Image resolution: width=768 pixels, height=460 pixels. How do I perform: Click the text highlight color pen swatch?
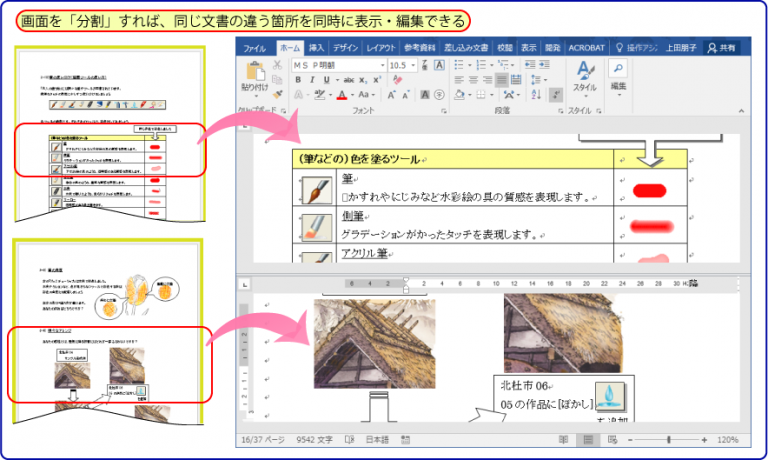click(x=320, y=95)
